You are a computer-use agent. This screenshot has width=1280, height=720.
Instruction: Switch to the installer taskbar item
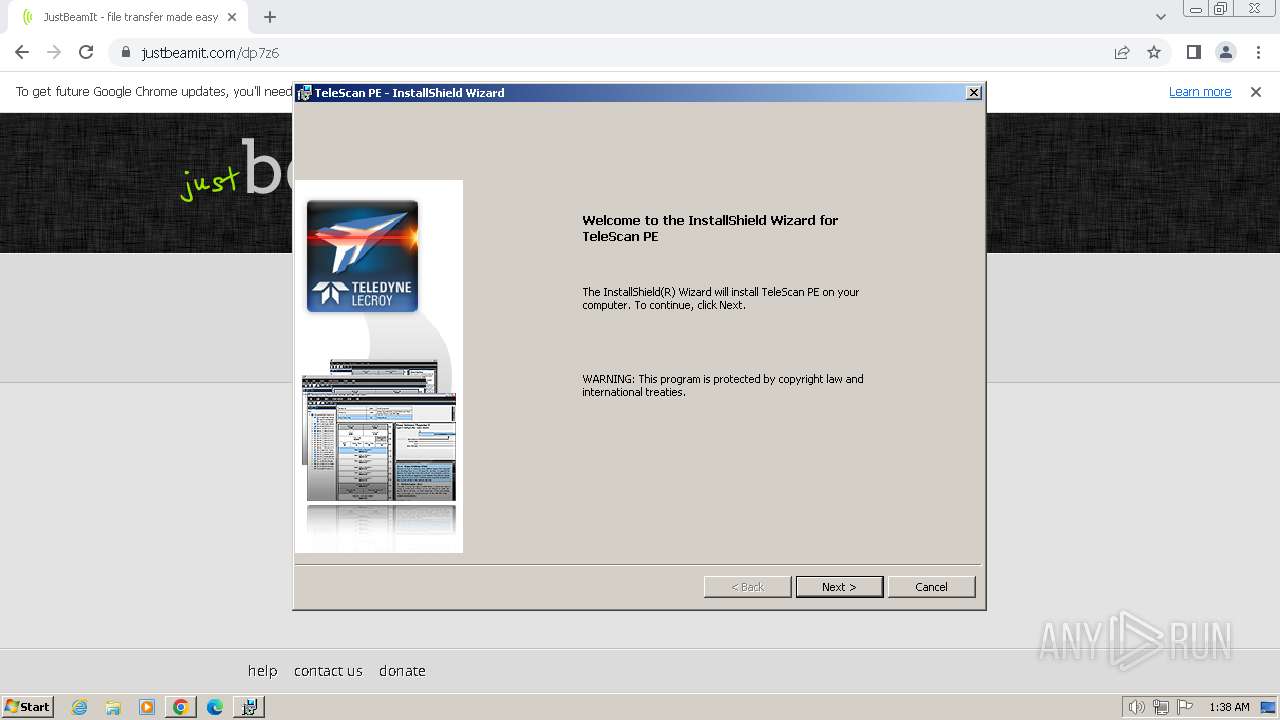pyautogui.click(x=249, y=707)
